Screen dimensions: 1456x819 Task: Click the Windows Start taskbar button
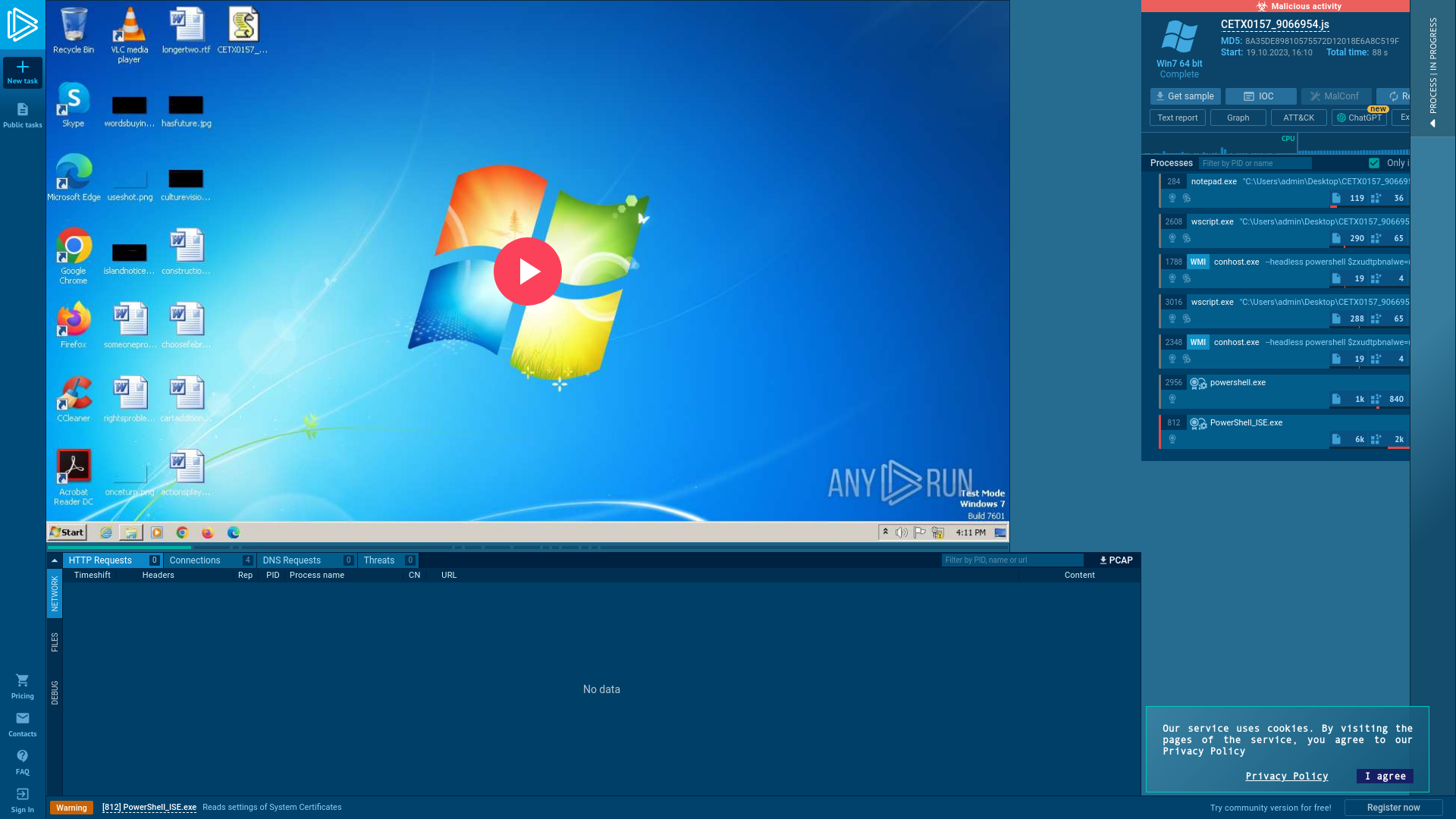point(66,532)
